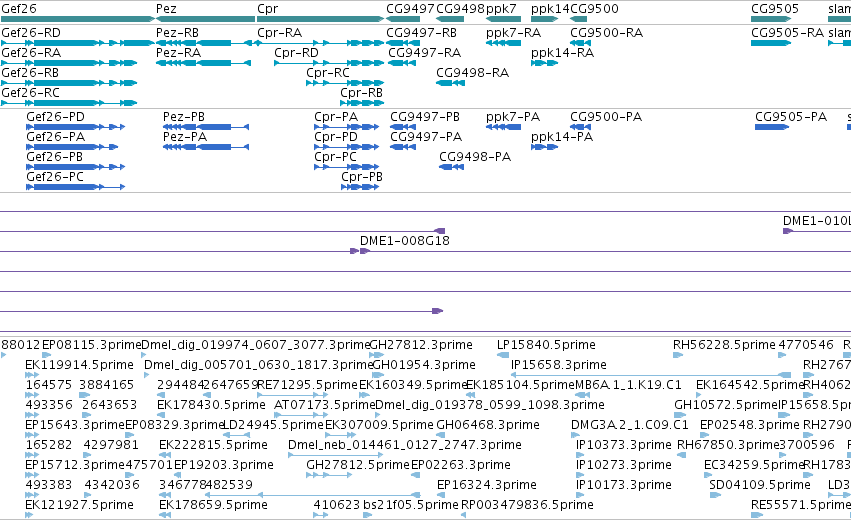Click transcript label Gef26-RA

tap(31, 53)
